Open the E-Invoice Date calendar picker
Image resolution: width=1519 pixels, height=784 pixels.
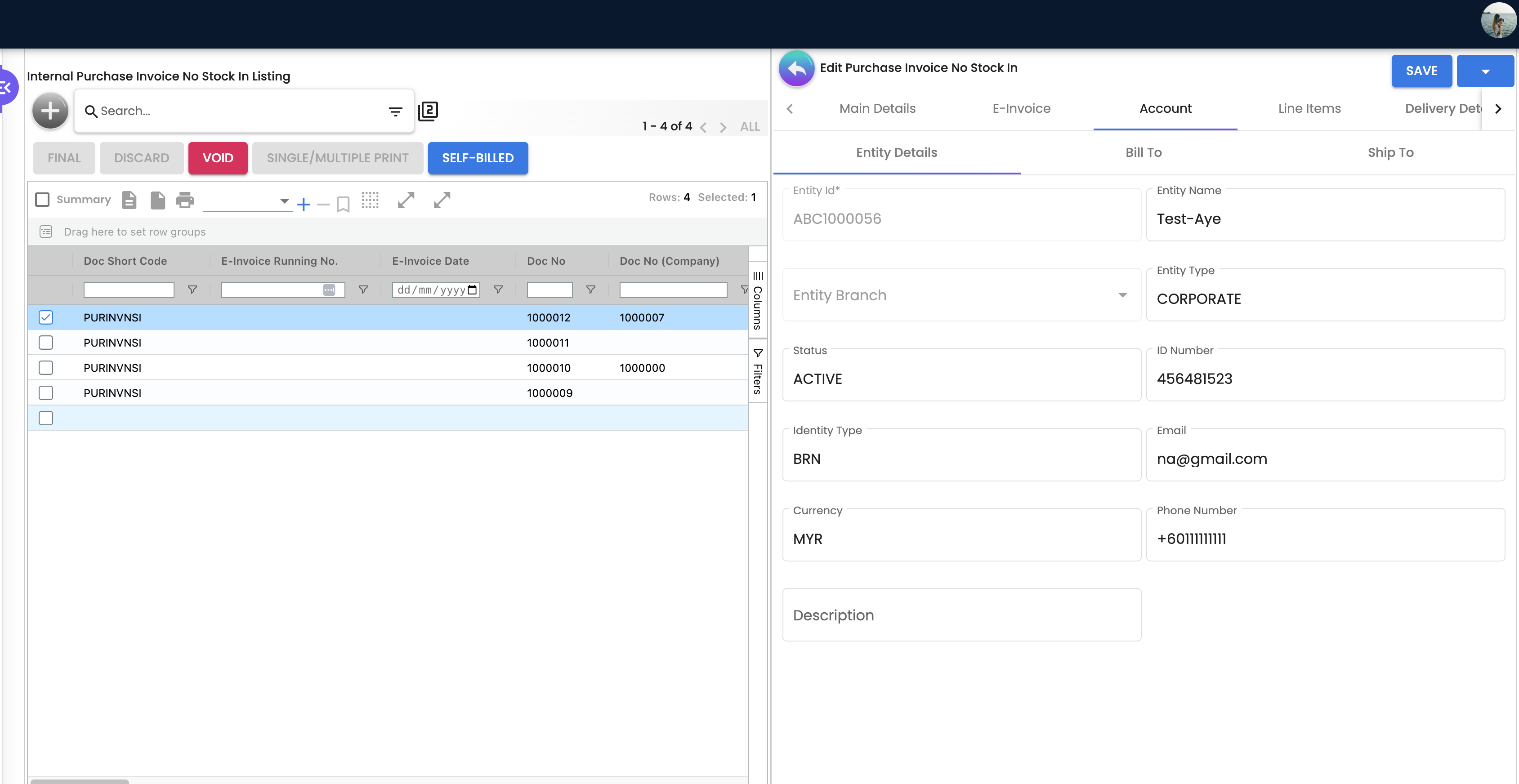[472, 290]
